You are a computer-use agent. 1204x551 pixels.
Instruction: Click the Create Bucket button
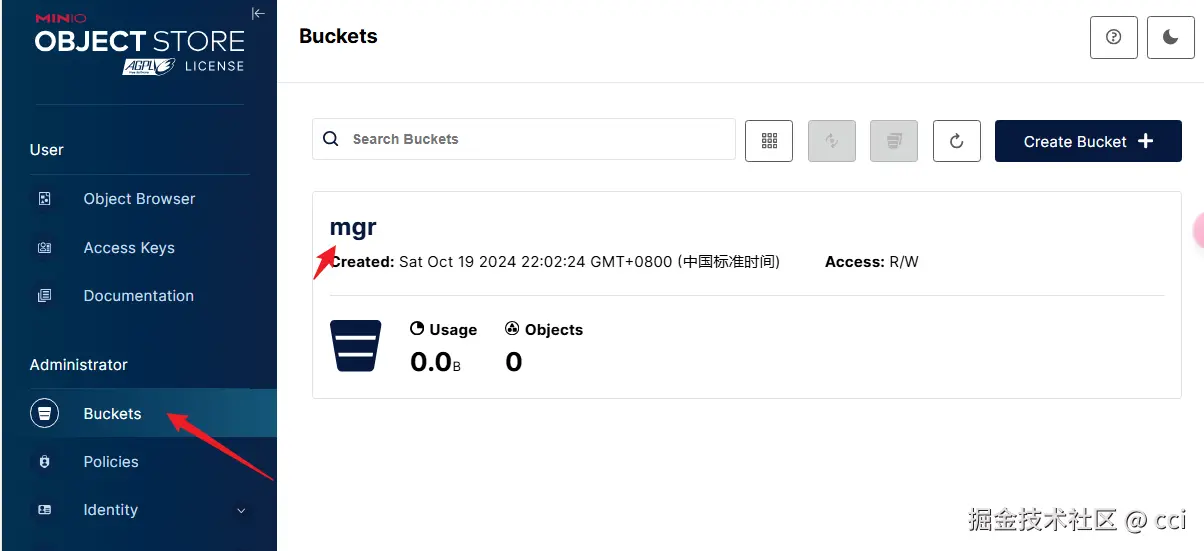pos(1087,141)
